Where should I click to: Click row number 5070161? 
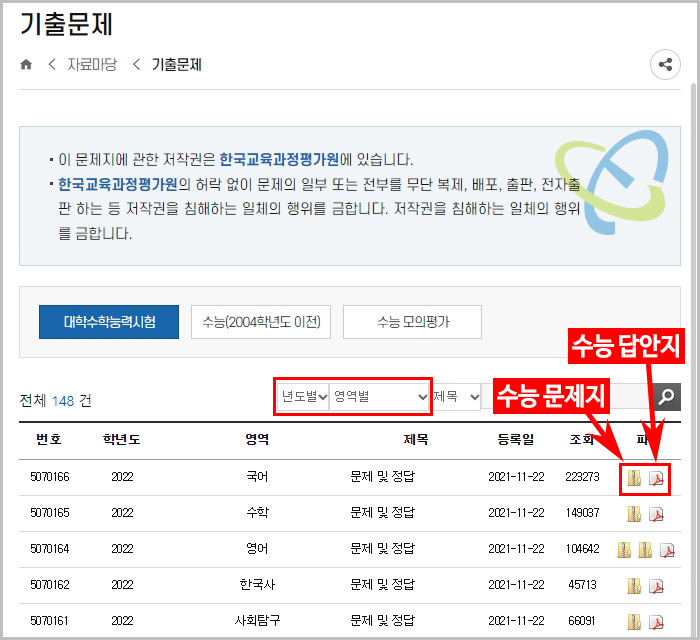coord(50,621)
